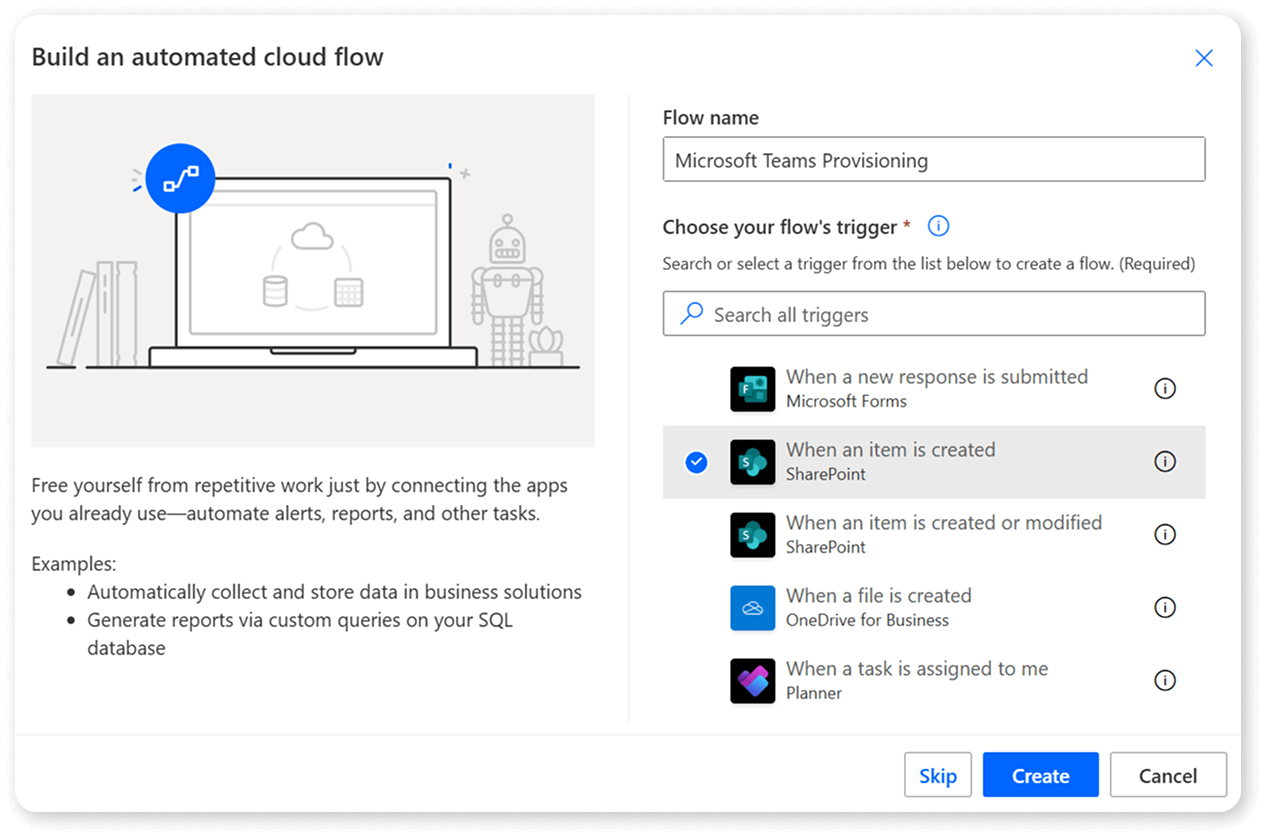Open info for 'When an item is created or modified'
Image resolution: width=1266 pixels, height=837 pixels.
(x=1165, y=535)
